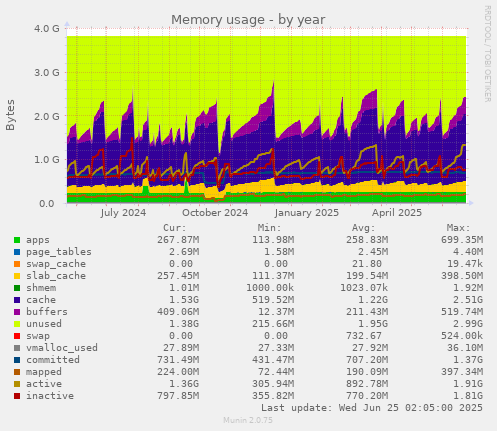Click the Munin 2.0.75 footer text
Viewport: 497px width, 431px height.
pyautogui.click(x=248, y=420)
